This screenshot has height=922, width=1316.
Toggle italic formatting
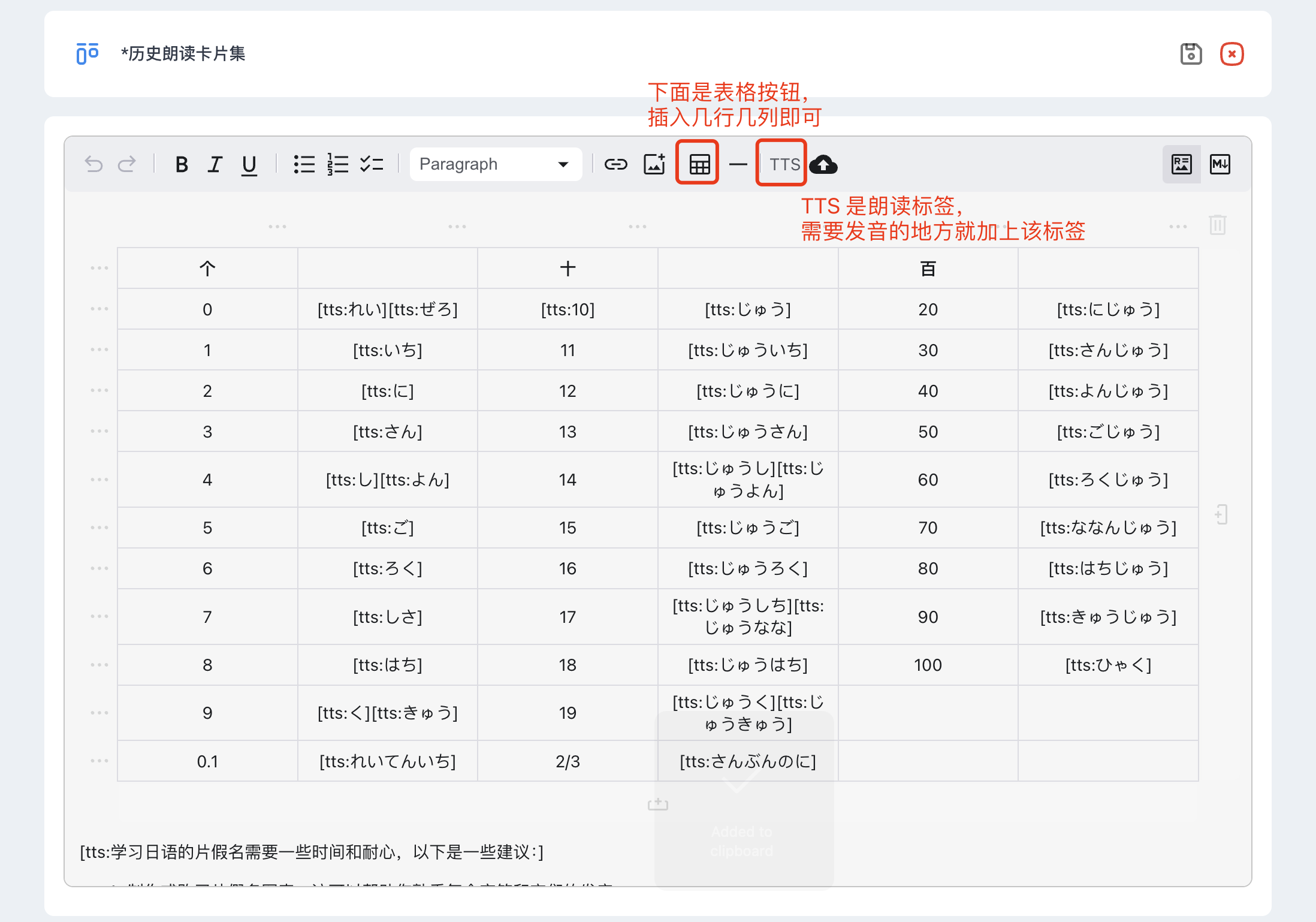[215, 164]
